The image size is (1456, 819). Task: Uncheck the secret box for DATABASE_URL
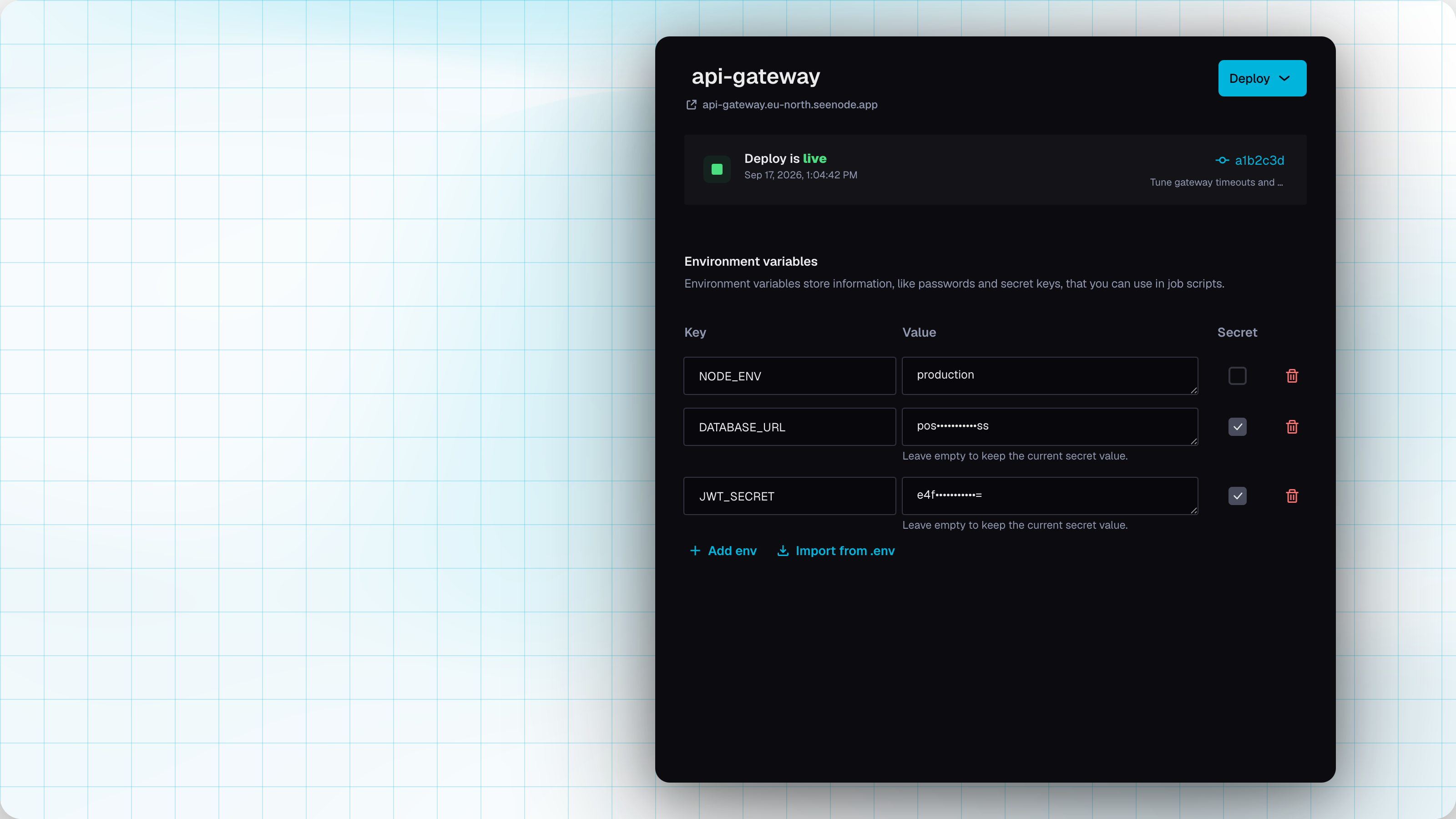point(1237,427)
